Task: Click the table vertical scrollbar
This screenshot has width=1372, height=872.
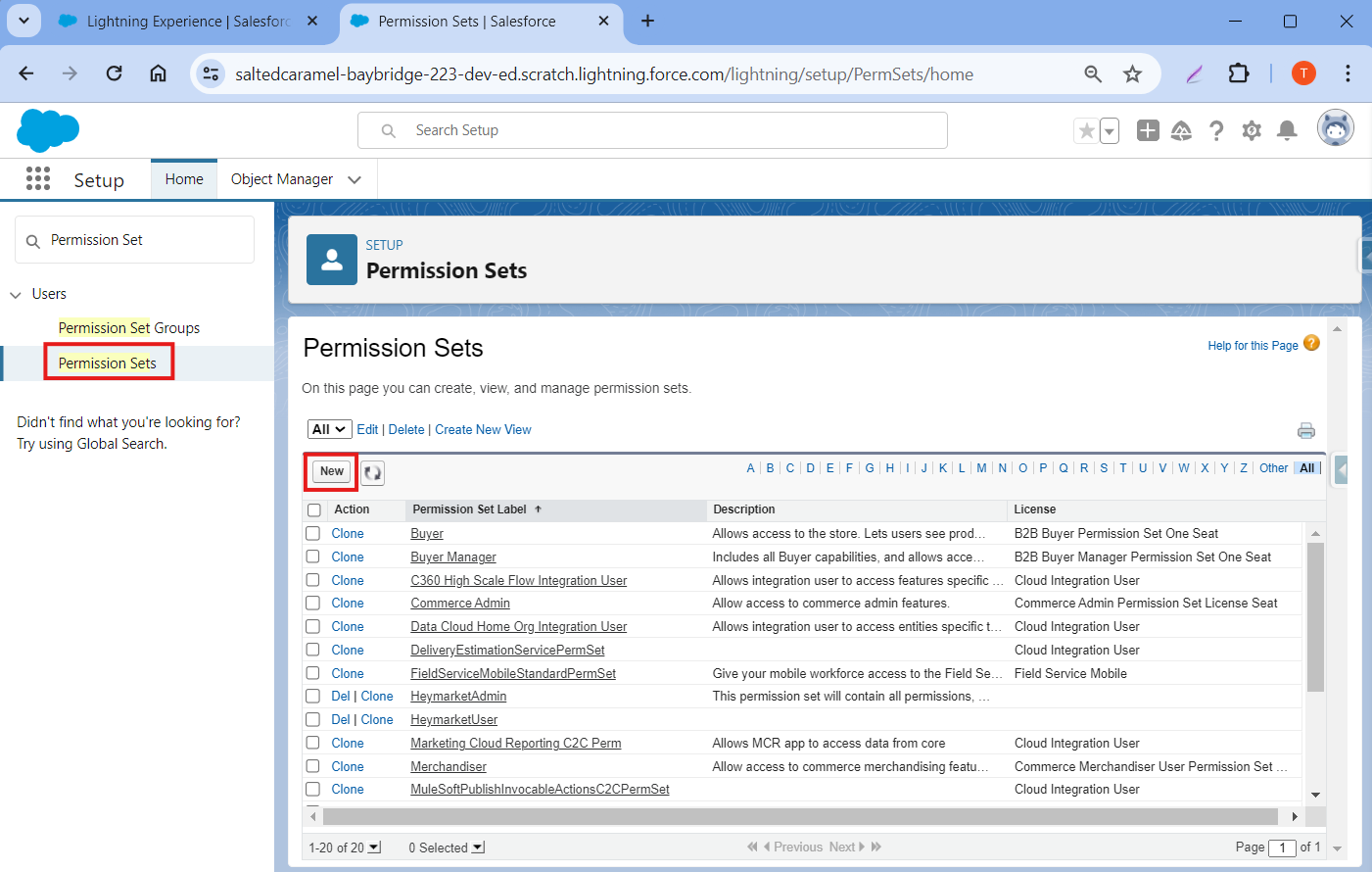Action: pos(1315,617)
